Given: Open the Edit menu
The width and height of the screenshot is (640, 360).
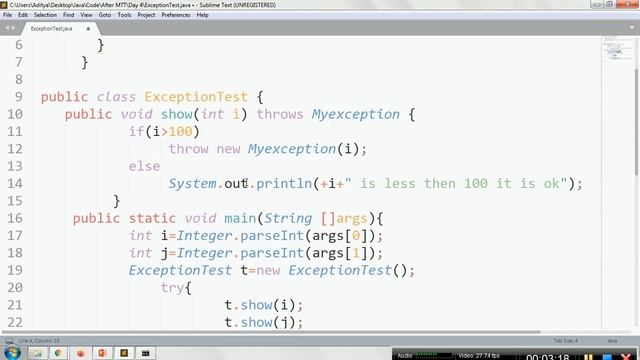Looking at the screenshot, I should [x=23, y=15].
